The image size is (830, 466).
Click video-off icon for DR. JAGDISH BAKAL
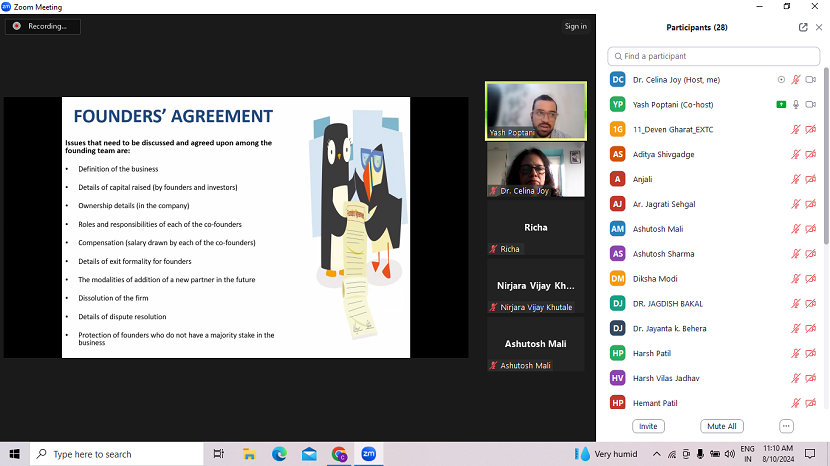[x=810, y=303]
